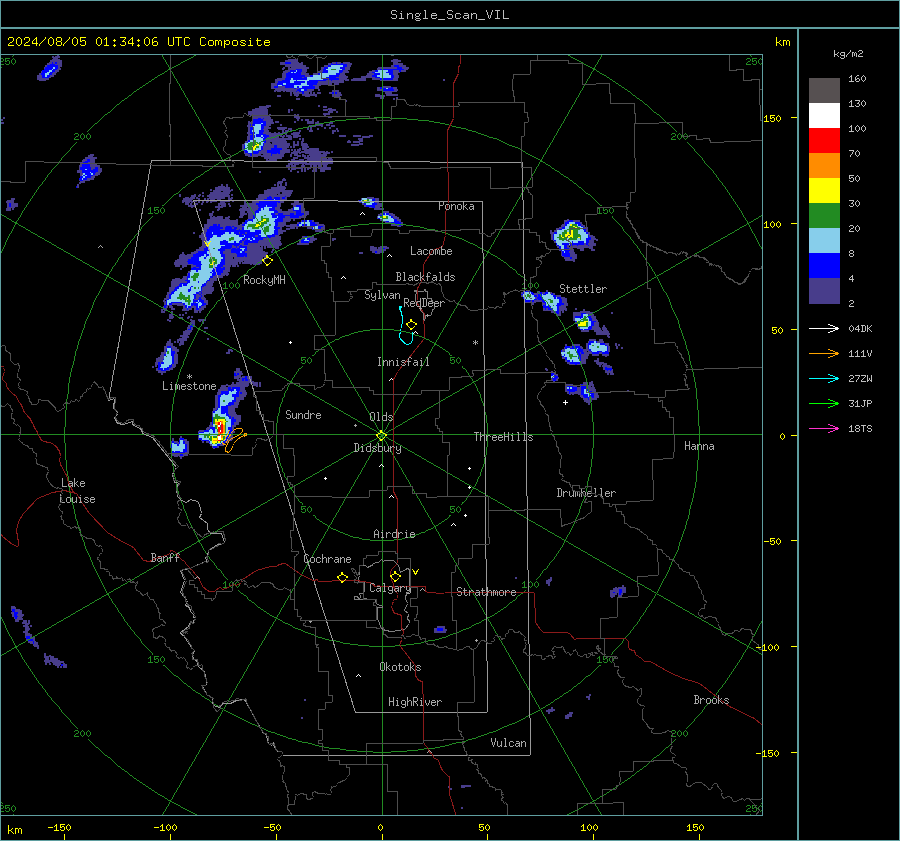Click the Sylvan label
900x841 pixels.
click(x=382, y=295)
